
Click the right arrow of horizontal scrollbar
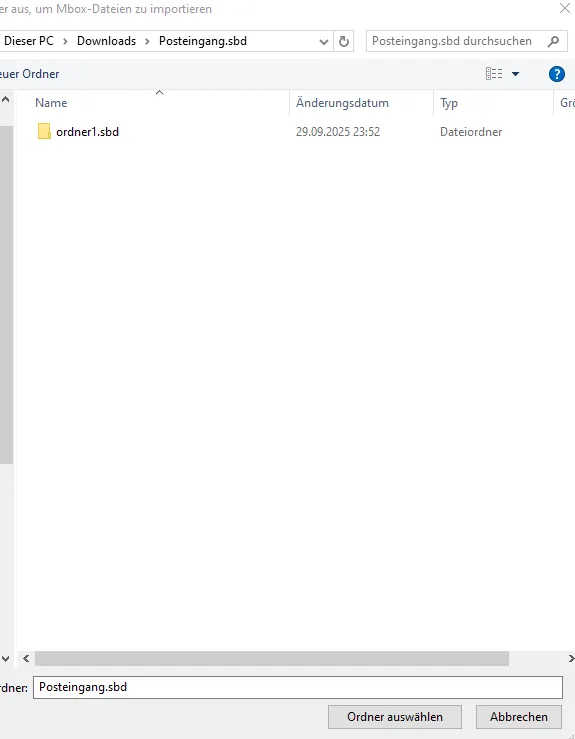tap(570, 658)
